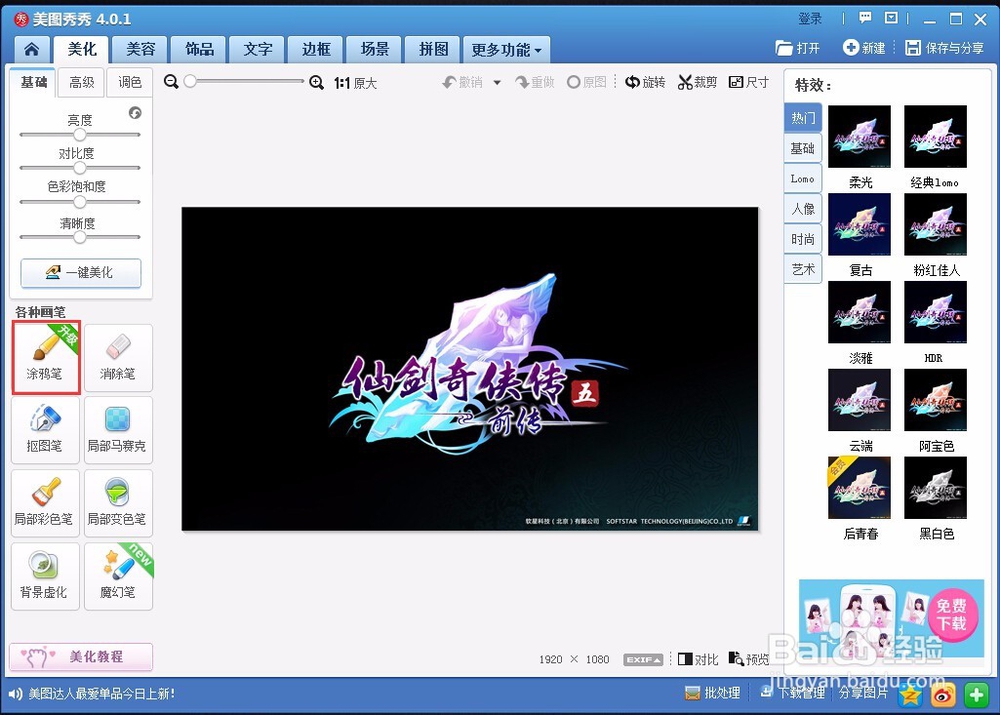Click the 对比度 contrast slider handle
This screenshot has width=1000, height=715.
click(80, 168)
